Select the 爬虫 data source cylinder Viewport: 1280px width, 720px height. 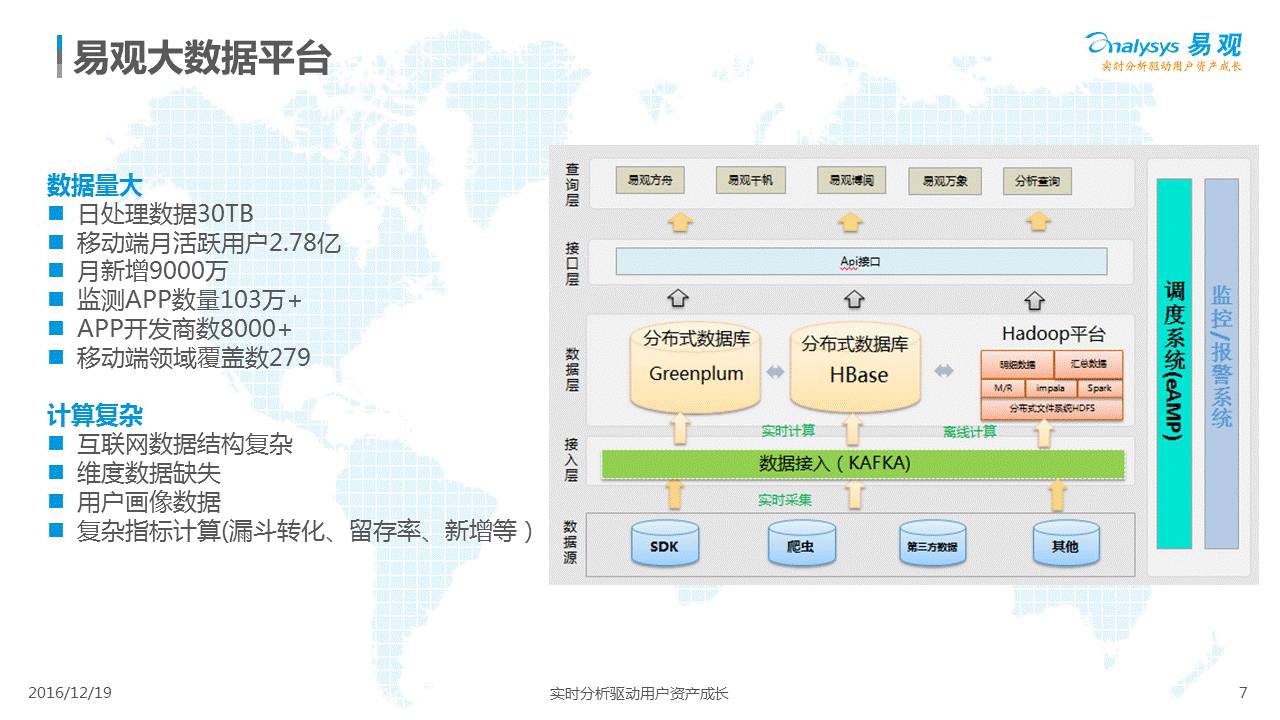point(801,542)
